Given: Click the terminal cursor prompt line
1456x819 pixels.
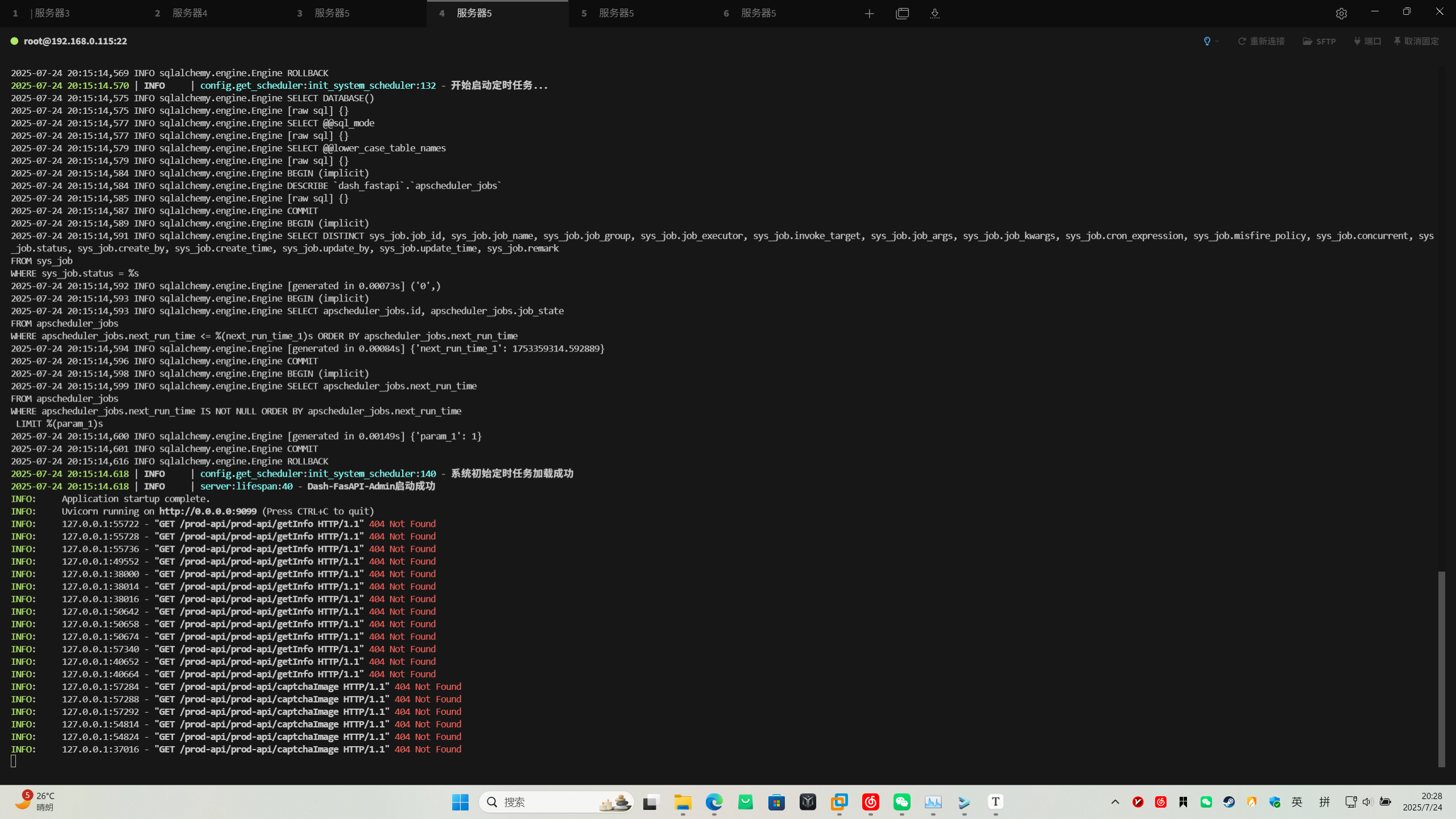Looking at the screenshot, I should (x=13, y=761).
